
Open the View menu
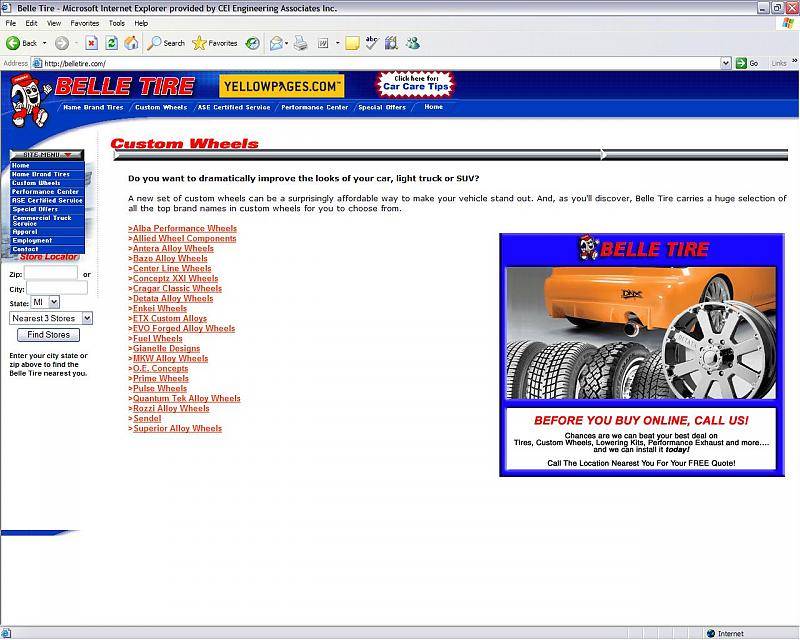54,23
